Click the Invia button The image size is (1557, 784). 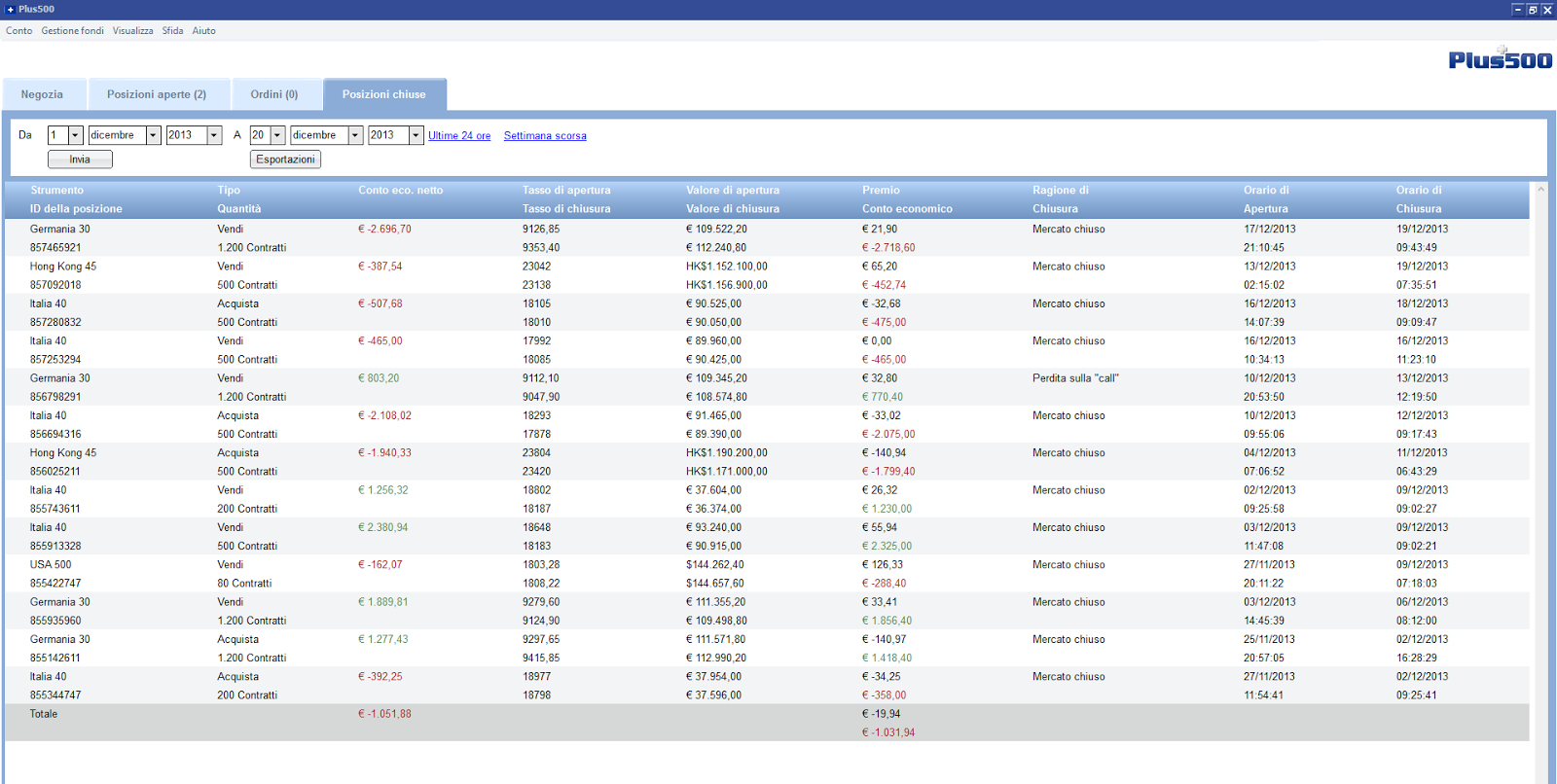tap(80, 160)
